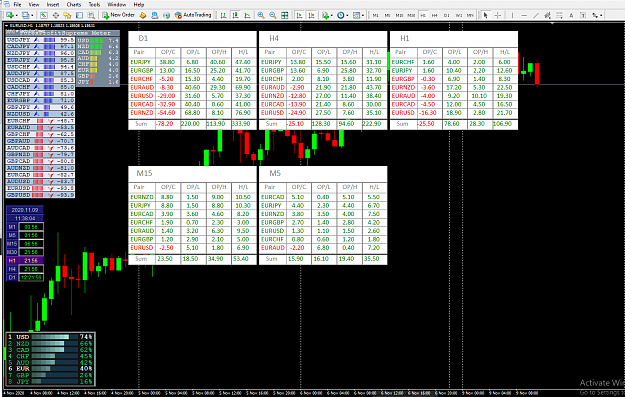
Task: Select the arrow cursor tool
Action: point(485,15)
